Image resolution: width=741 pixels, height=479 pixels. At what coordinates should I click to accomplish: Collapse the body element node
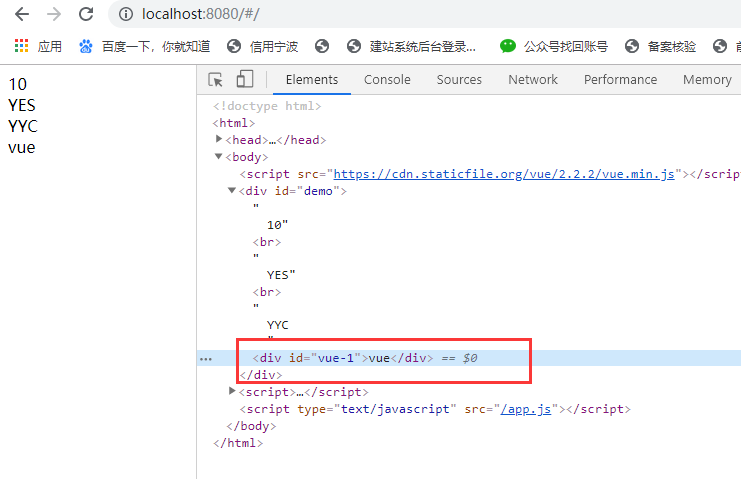(218, 156)
